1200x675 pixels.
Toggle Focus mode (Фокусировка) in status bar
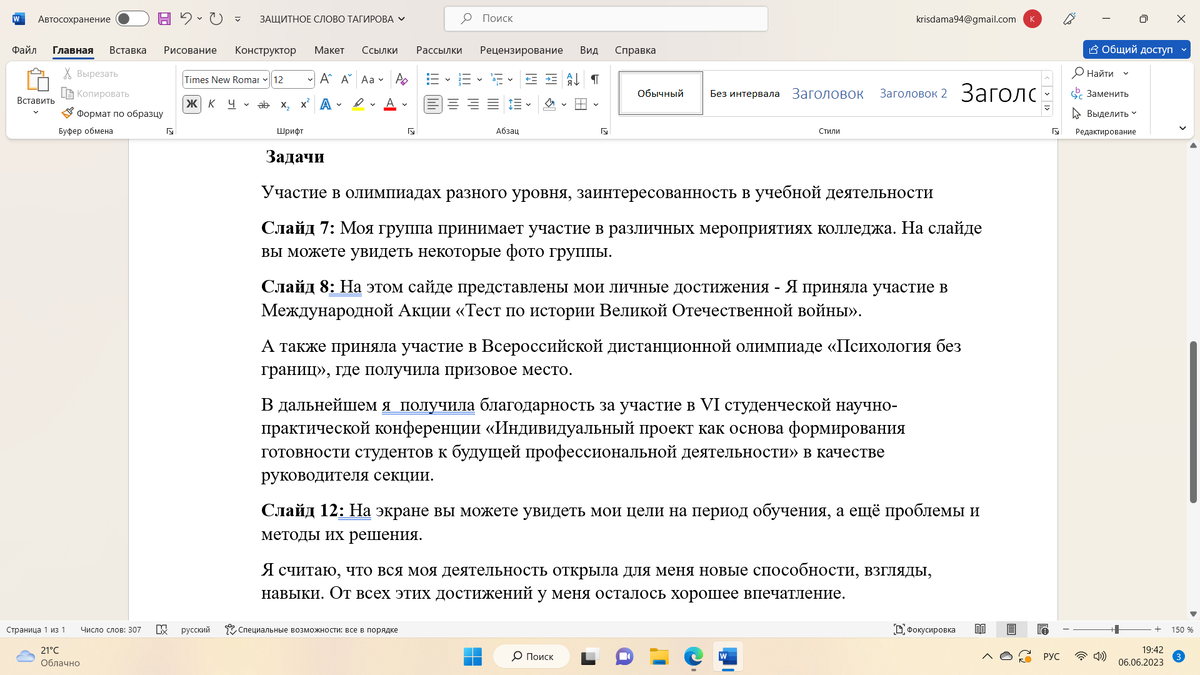pos(924,630)
